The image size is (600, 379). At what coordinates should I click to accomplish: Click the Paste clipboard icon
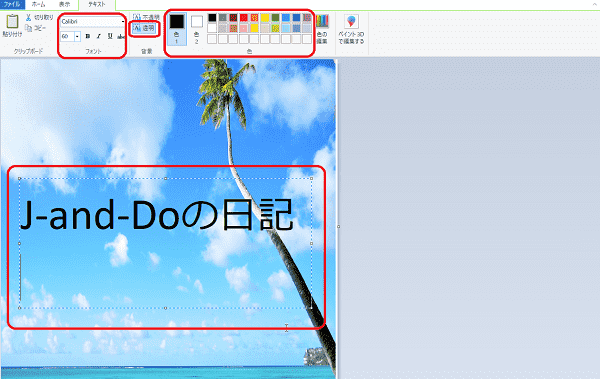coord(12,21)
